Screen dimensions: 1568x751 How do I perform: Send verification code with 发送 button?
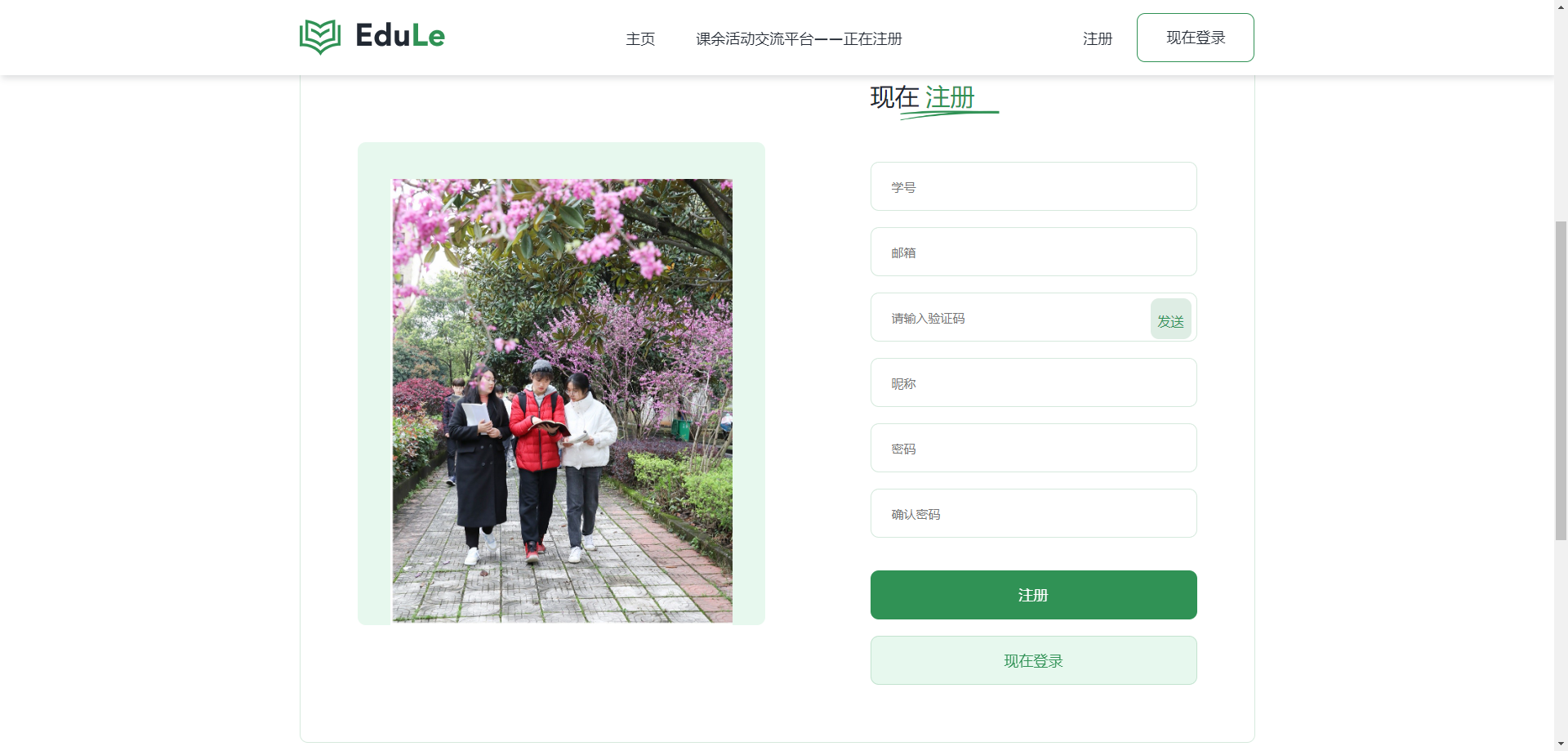pos(1171,319)
